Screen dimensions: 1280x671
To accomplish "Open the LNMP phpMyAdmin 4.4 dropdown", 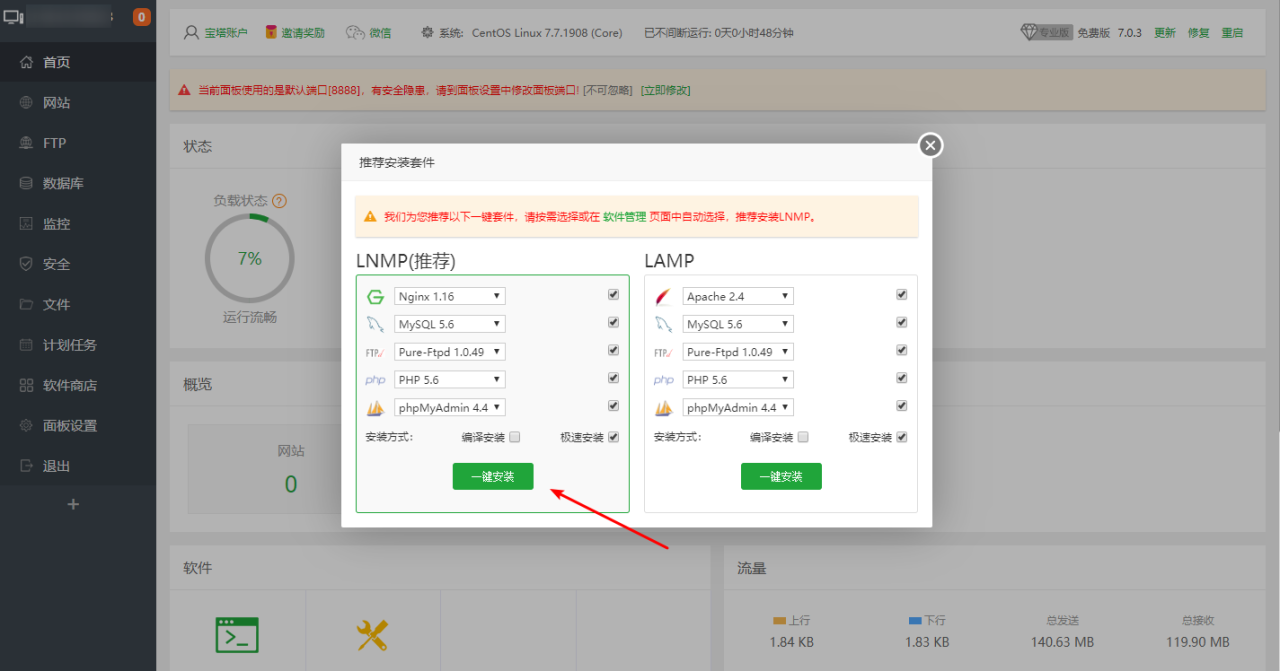I will [x=450, y=407].
